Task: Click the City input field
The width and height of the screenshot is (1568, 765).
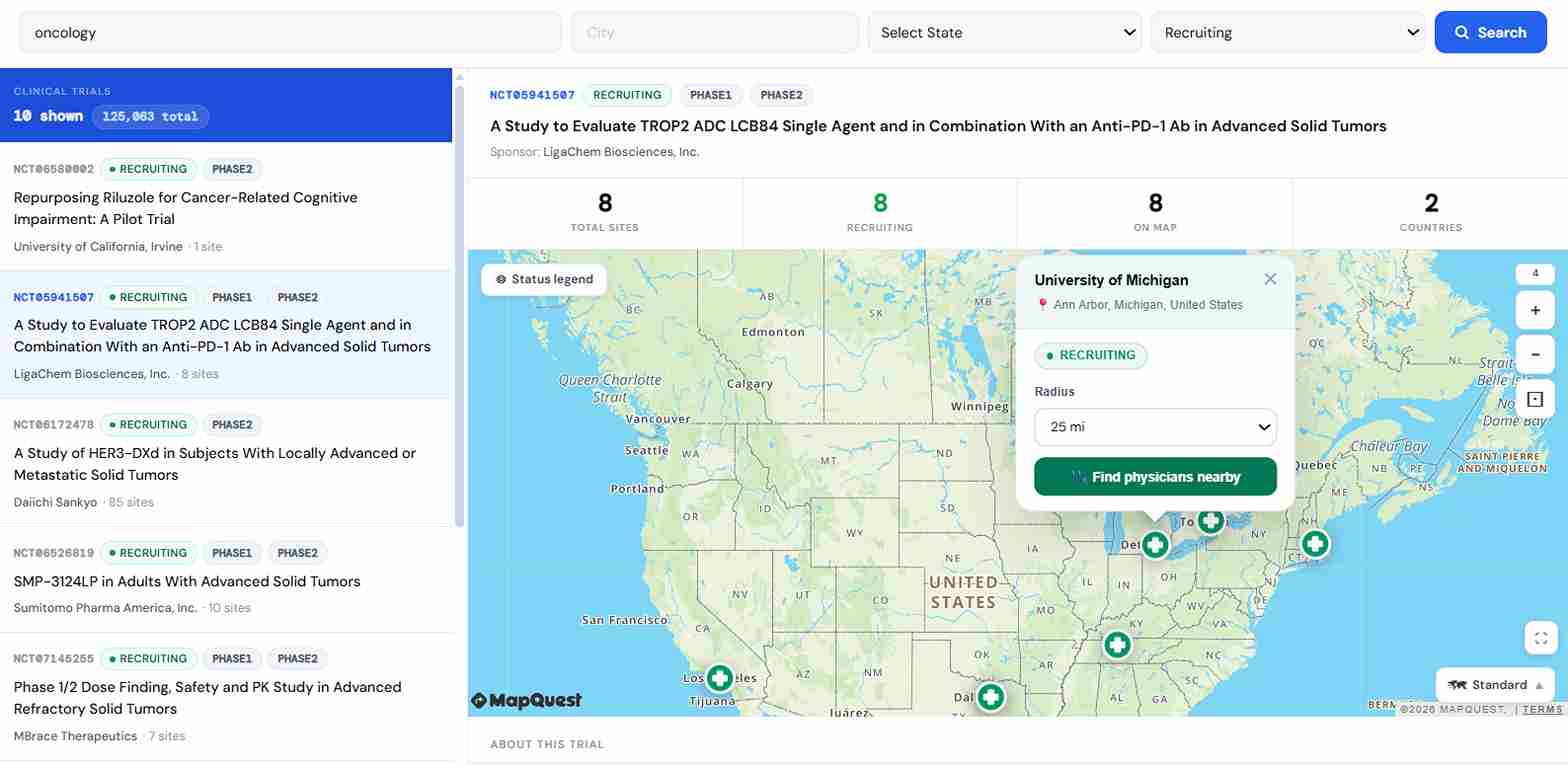Action: pos(715,32)
